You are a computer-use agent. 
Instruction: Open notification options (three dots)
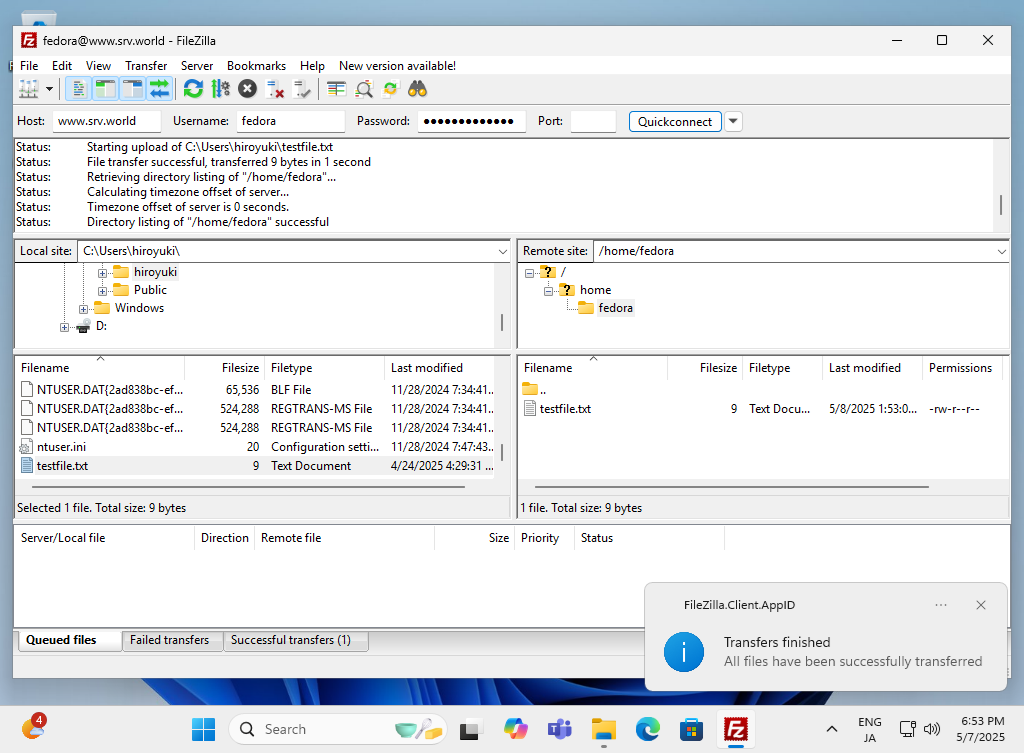[x=941, y=605]
